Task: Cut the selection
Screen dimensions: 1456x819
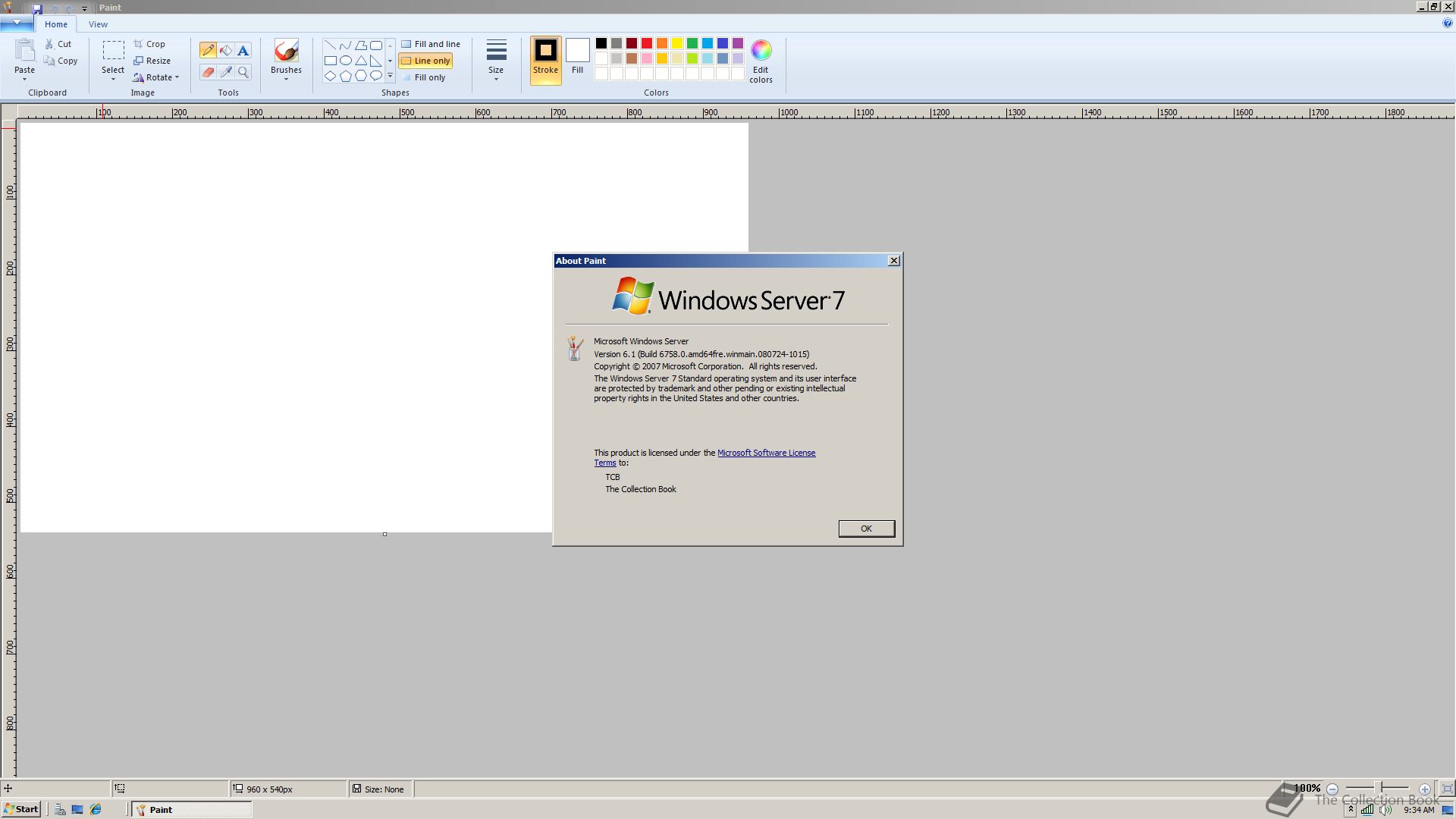Action: [x=58, y=44]
